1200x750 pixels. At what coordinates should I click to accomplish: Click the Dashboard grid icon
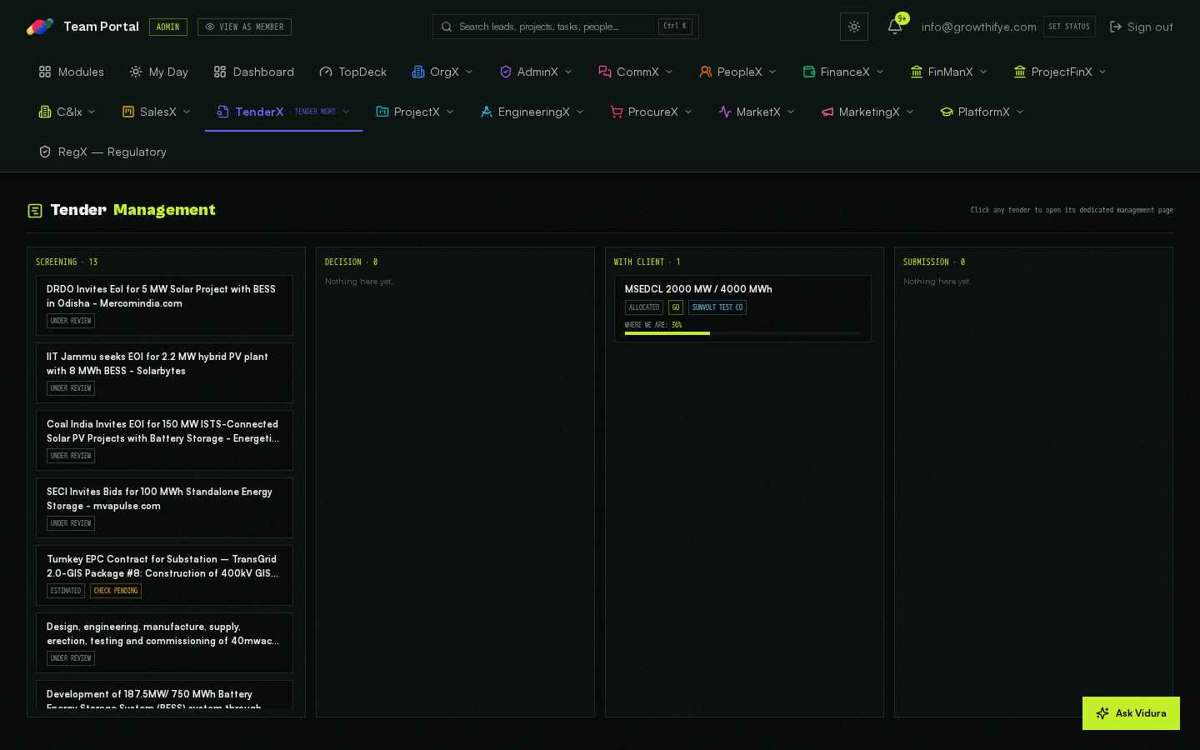click(x=220, y=72)
